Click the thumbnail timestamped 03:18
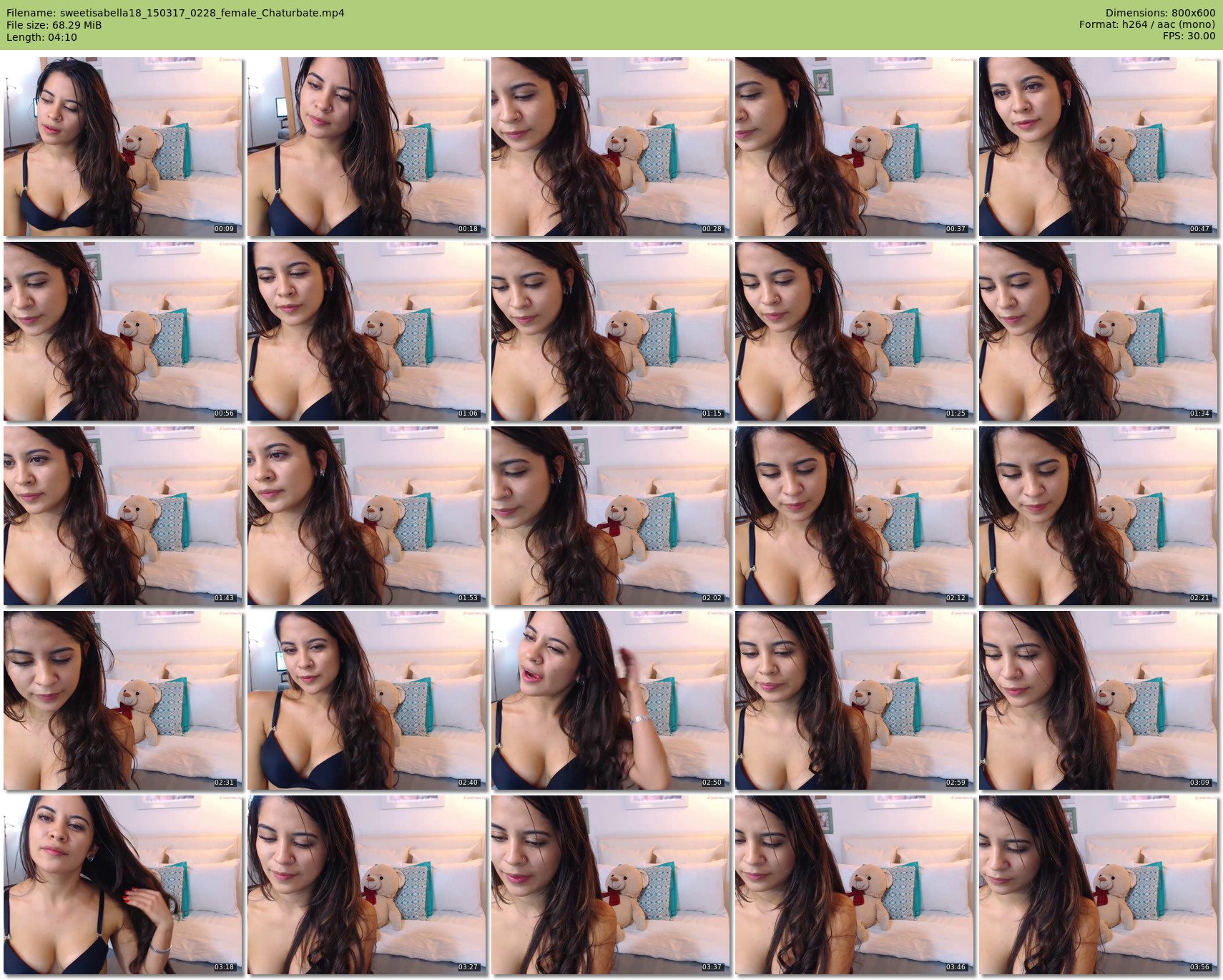1223x980 pixels. pos(123,885)
